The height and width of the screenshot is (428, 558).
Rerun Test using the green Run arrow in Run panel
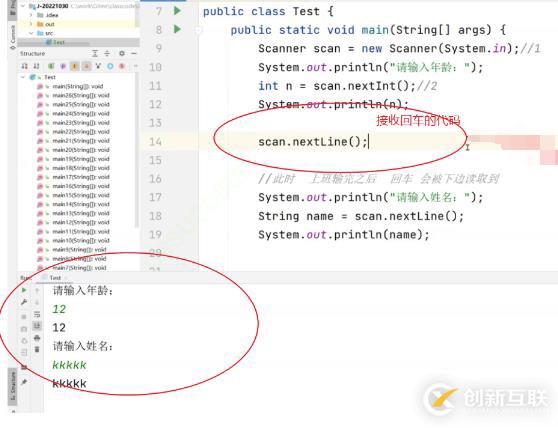coord(24,290)
